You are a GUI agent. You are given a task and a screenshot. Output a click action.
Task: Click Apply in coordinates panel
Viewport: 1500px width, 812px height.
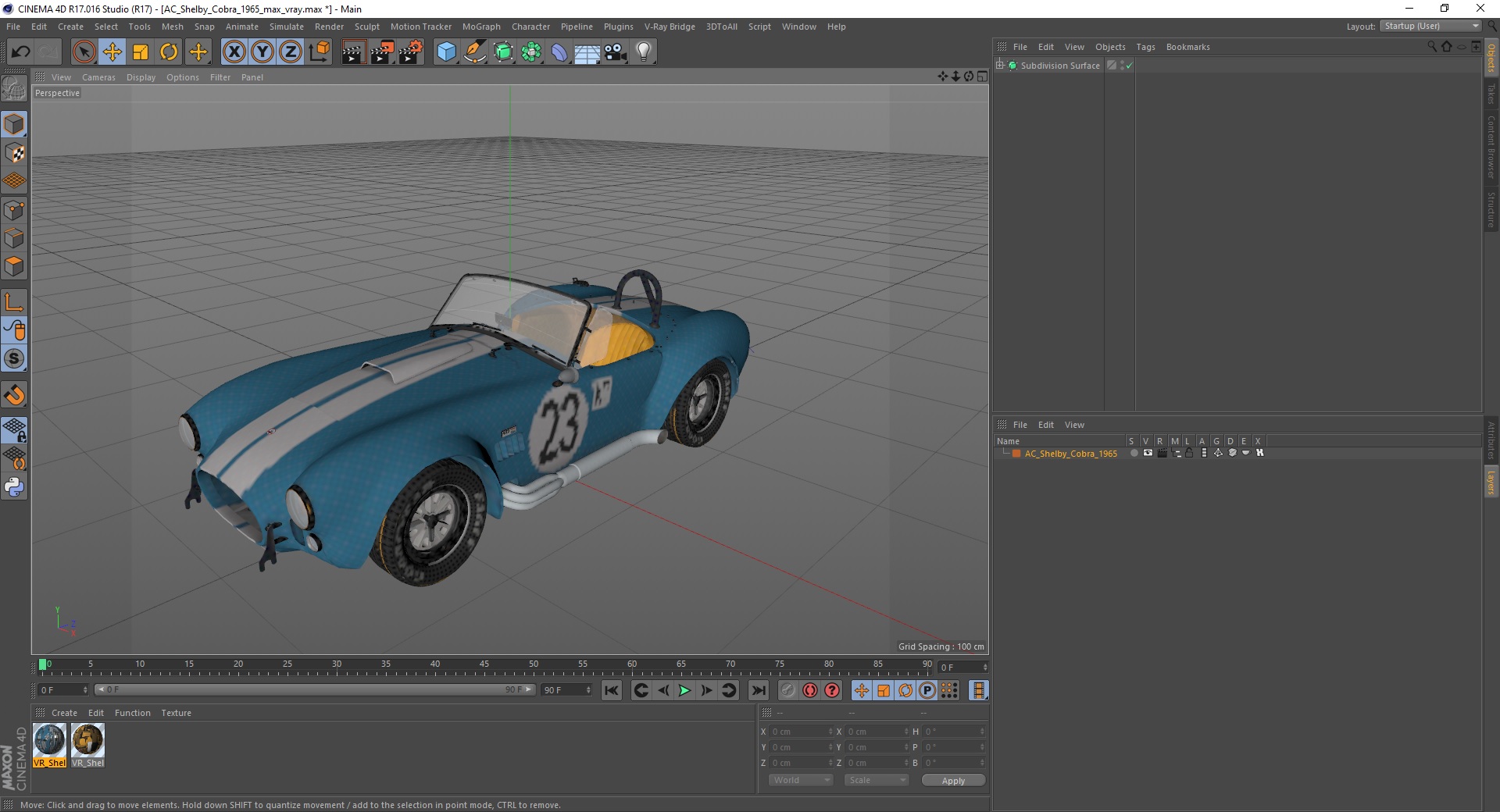(953, 781)
